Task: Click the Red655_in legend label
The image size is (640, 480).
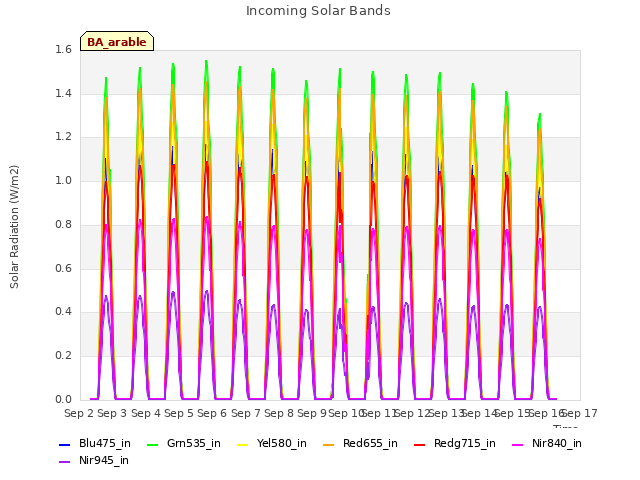Action: pyautogui.click(x=370, y=443)
